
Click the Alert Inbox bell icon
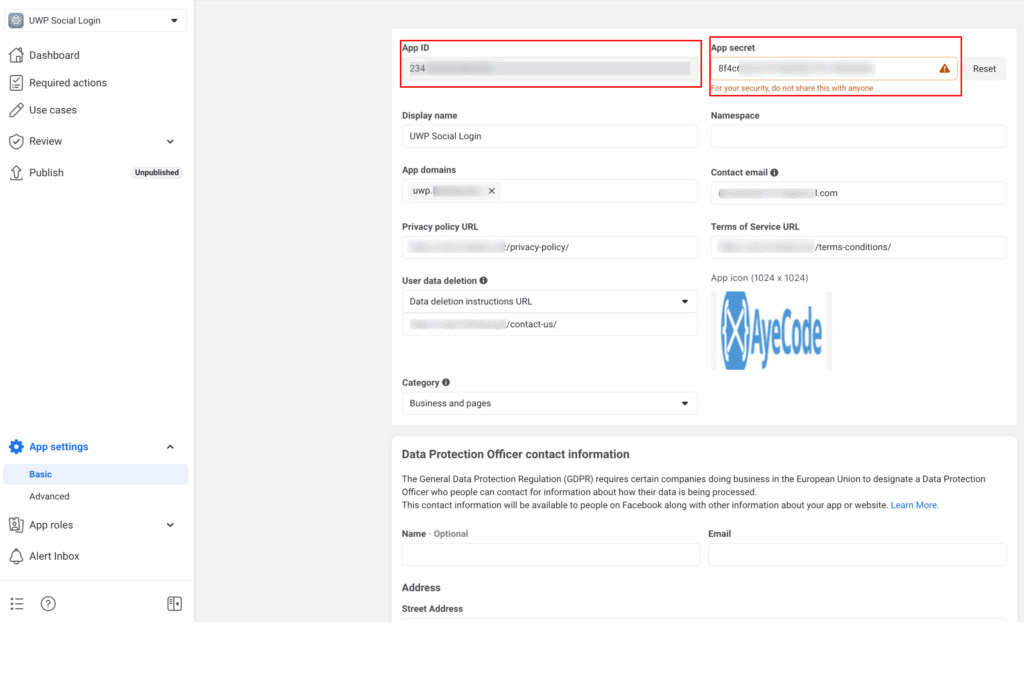click(x=16, y=556)
